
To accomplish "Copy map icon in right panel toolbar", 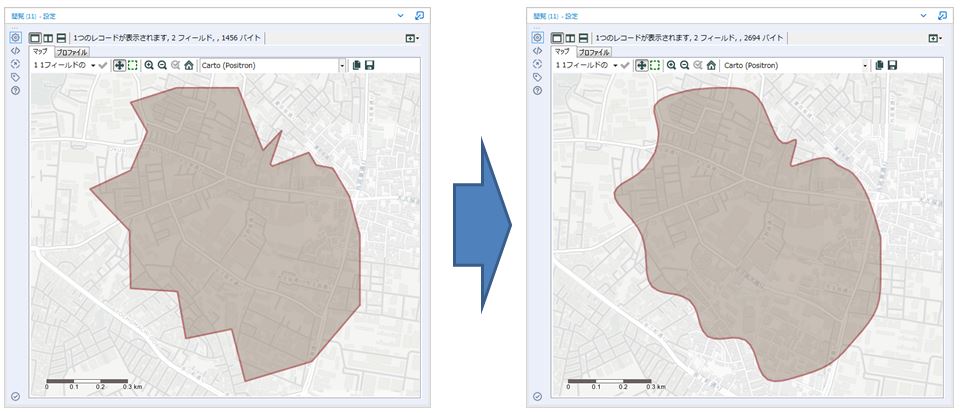I will click(x=878, y=65).
